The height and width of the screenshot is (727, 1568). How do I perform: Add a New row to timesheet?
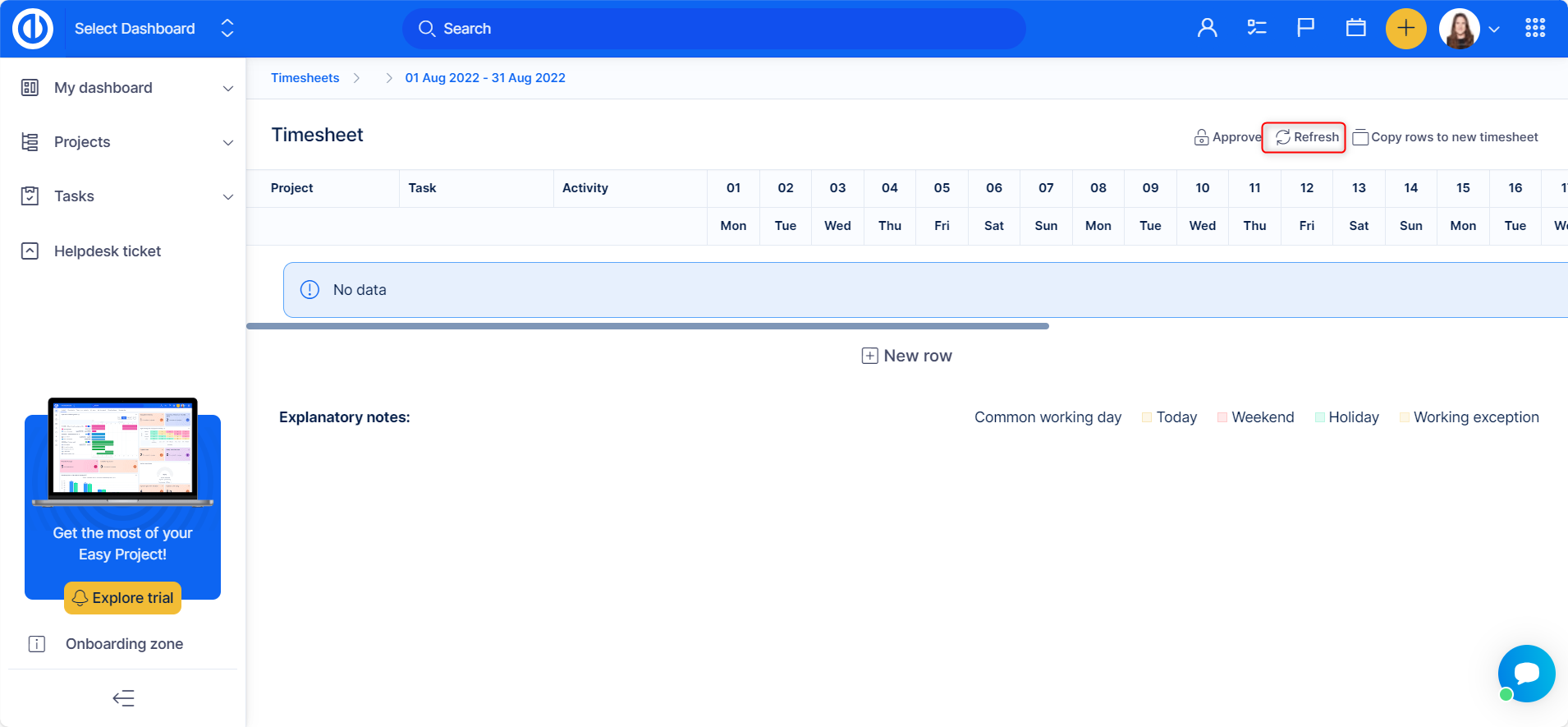(907, 356)
